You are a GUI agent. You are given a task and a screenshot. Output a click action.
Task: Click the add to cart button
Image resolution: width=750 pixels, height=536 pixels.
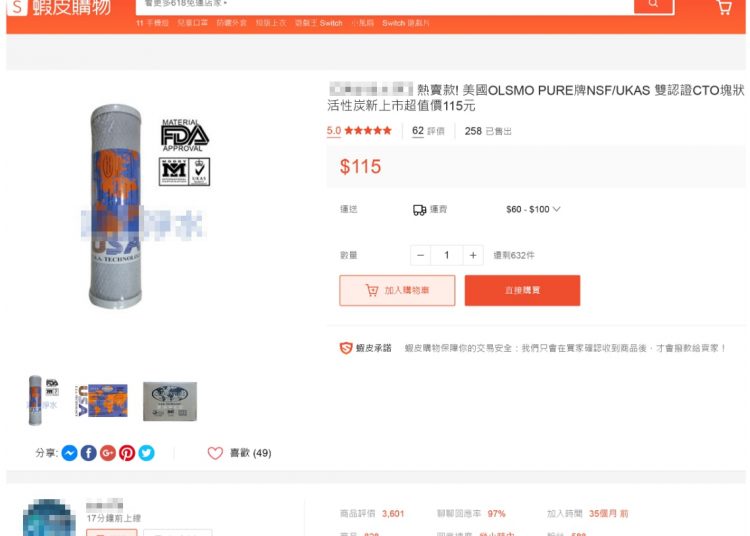(397, 290)
